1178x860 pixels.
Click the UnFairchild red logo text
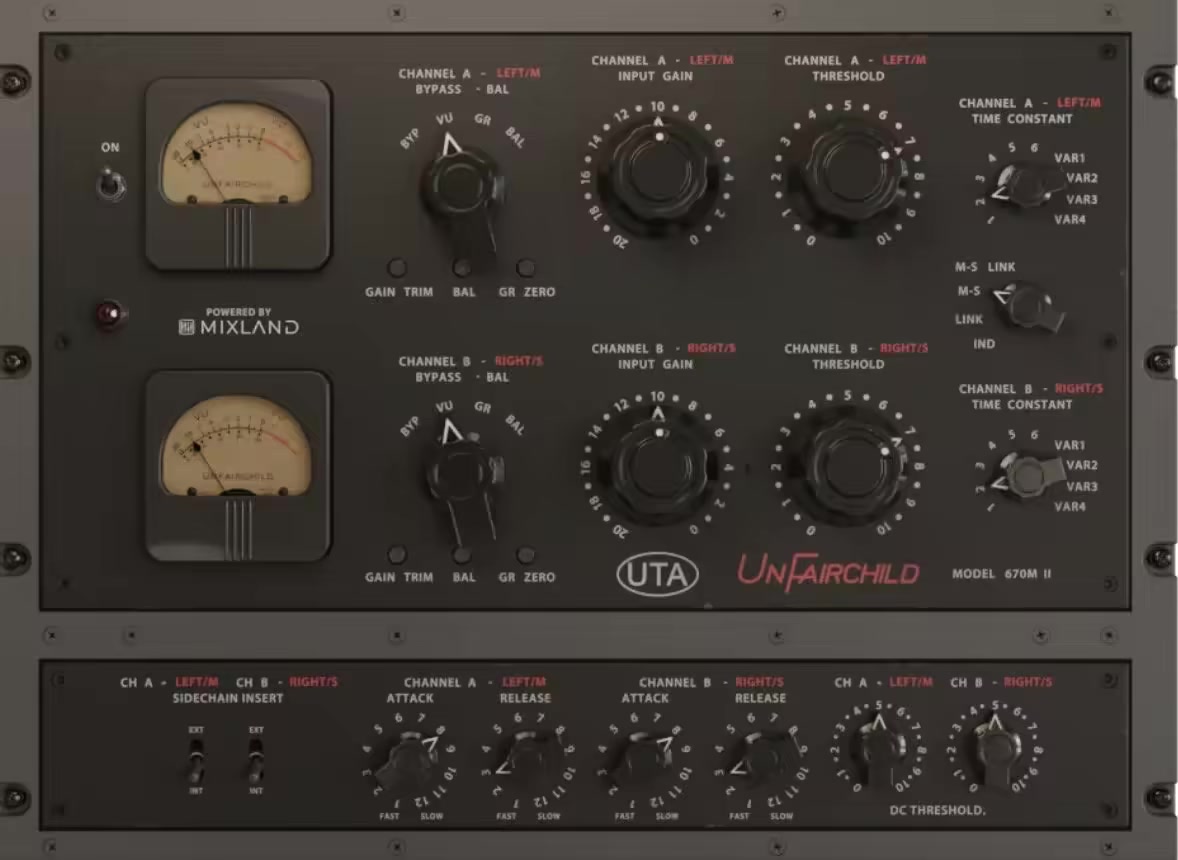[828, 573]
